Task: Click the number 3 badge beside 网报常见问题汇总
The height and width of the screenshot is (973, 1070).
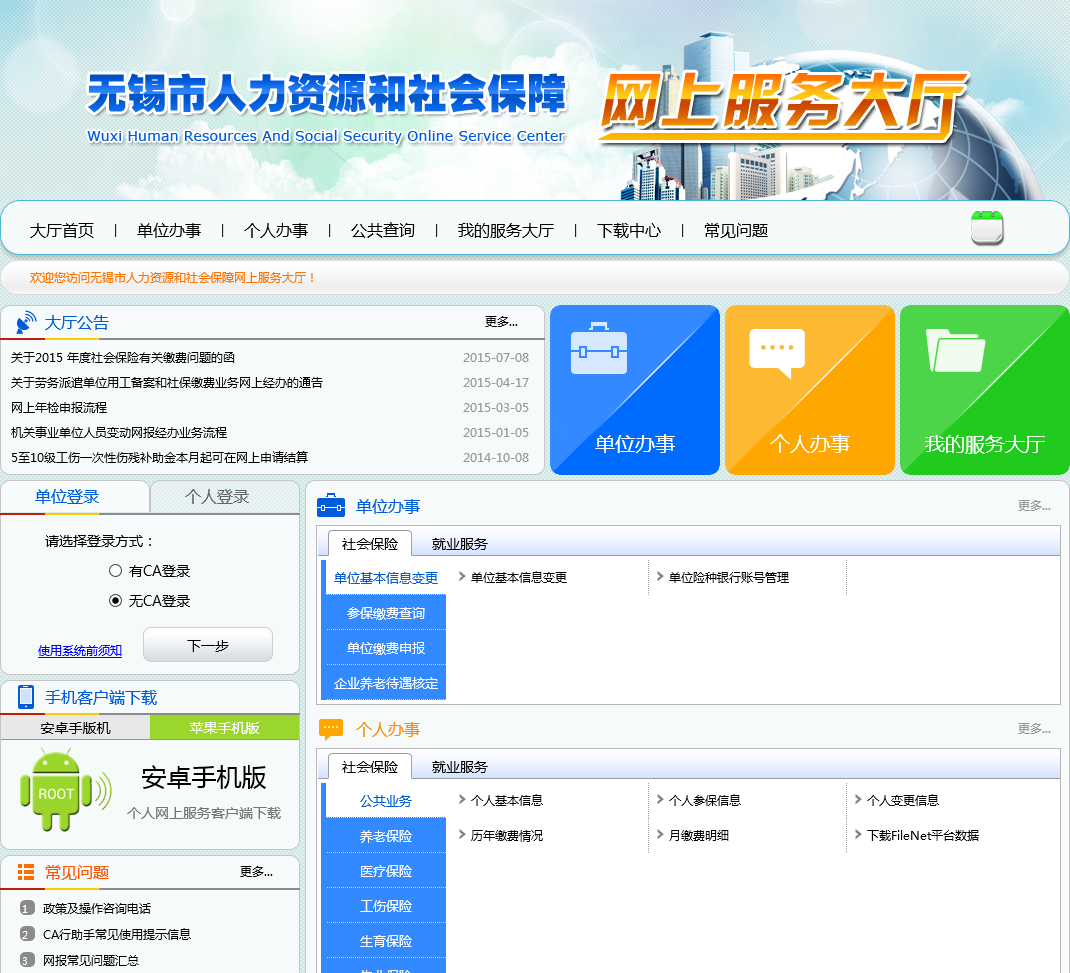Action: point(27,960)
